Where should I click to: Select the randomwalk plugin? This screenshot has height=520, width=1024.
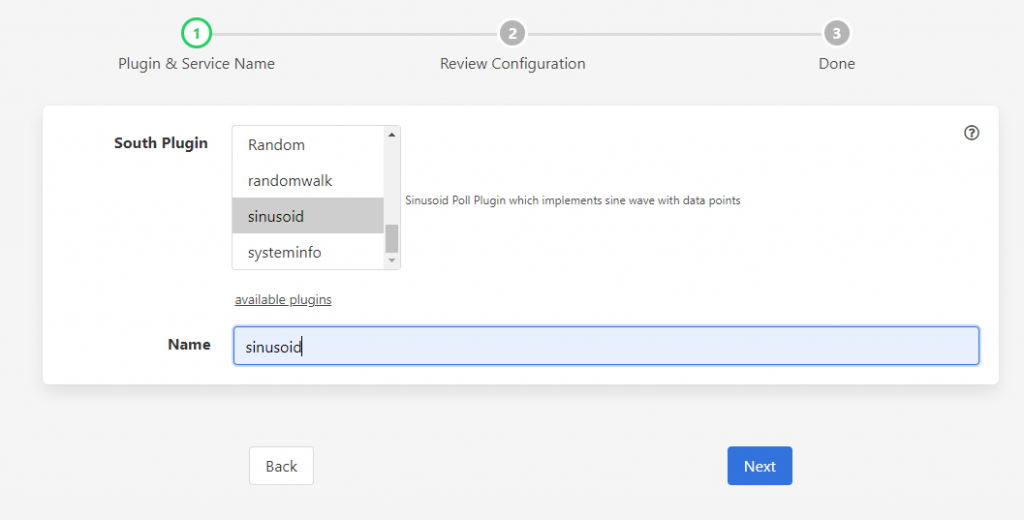[308, 180]
